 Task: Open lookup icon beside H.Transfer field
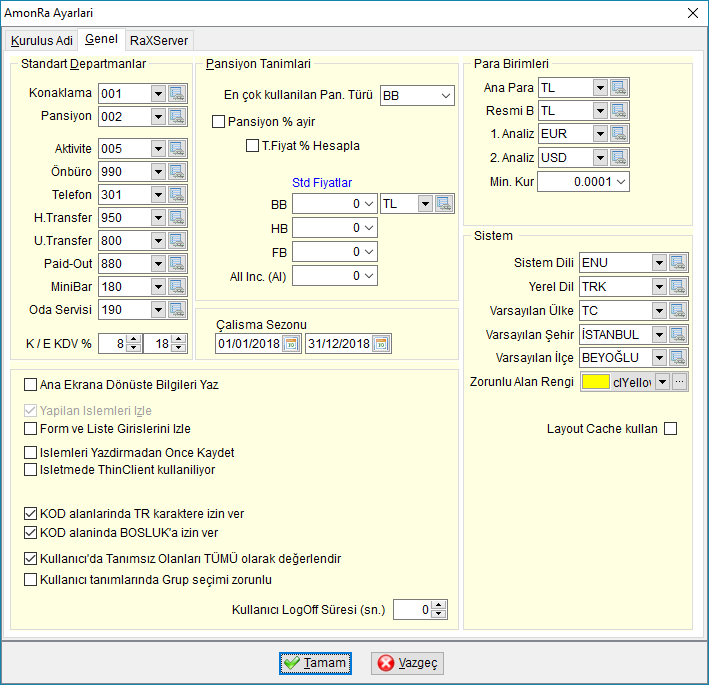[x=177, y=218]
